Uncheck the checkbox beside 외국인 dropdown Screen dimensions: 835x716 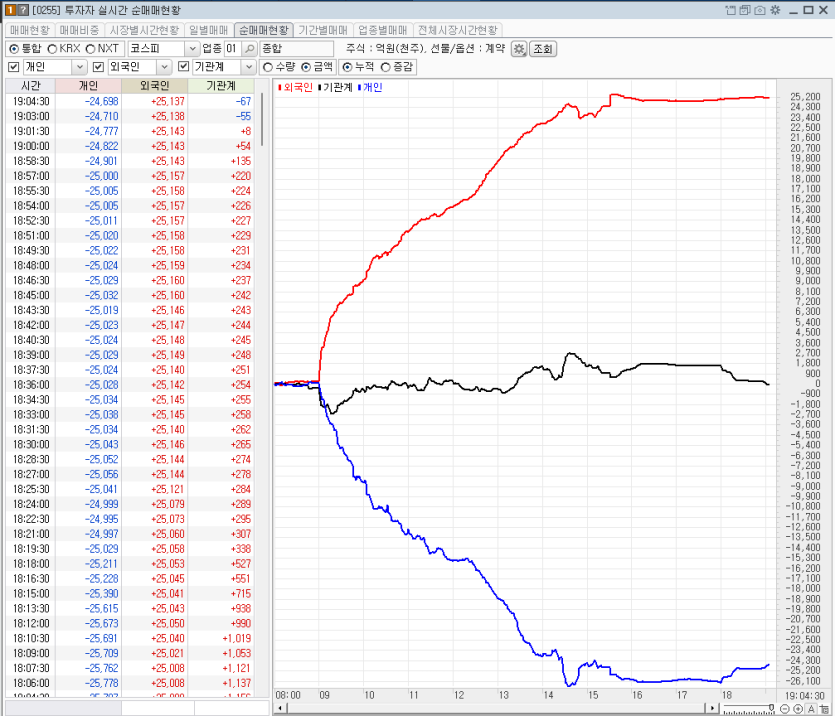tap(99, 67)
